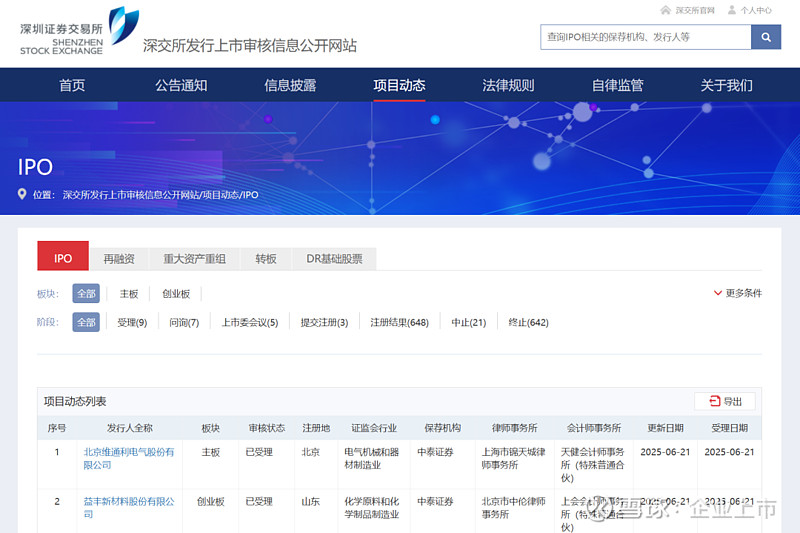Click the 化学原料和化学制品制造业 cell
Viewport: 800px width, 533px height.
click(371, 508)
